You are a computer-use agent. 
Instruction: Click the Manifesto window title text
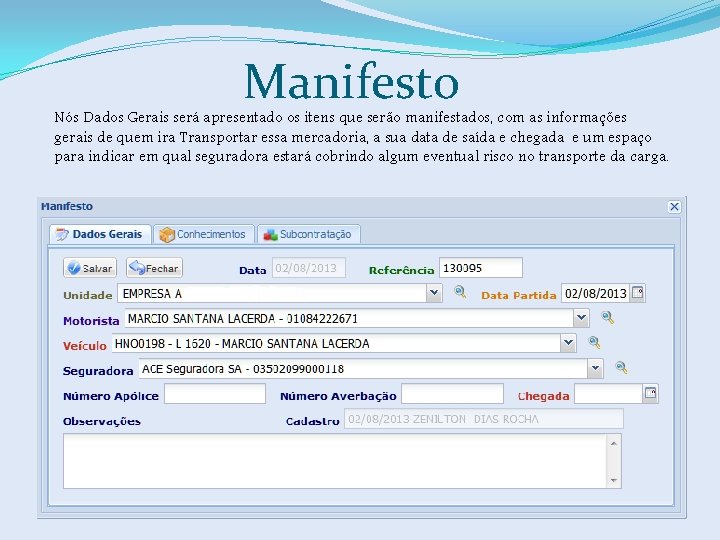point(67,207)
